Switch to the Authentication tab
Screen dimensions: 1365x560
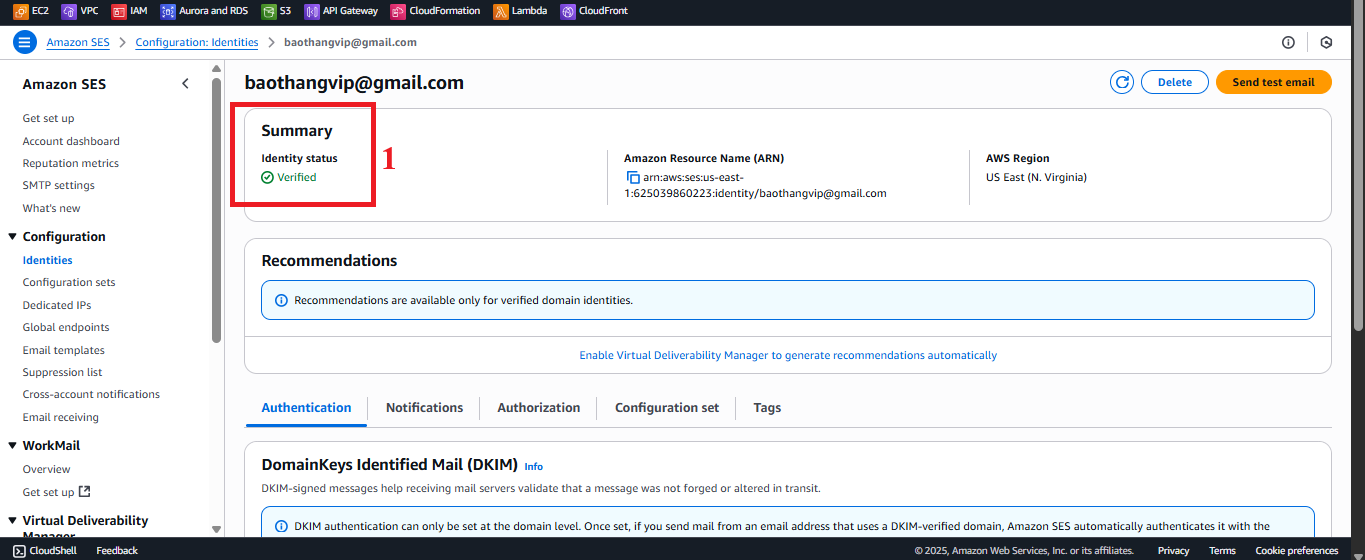(306, 407)
